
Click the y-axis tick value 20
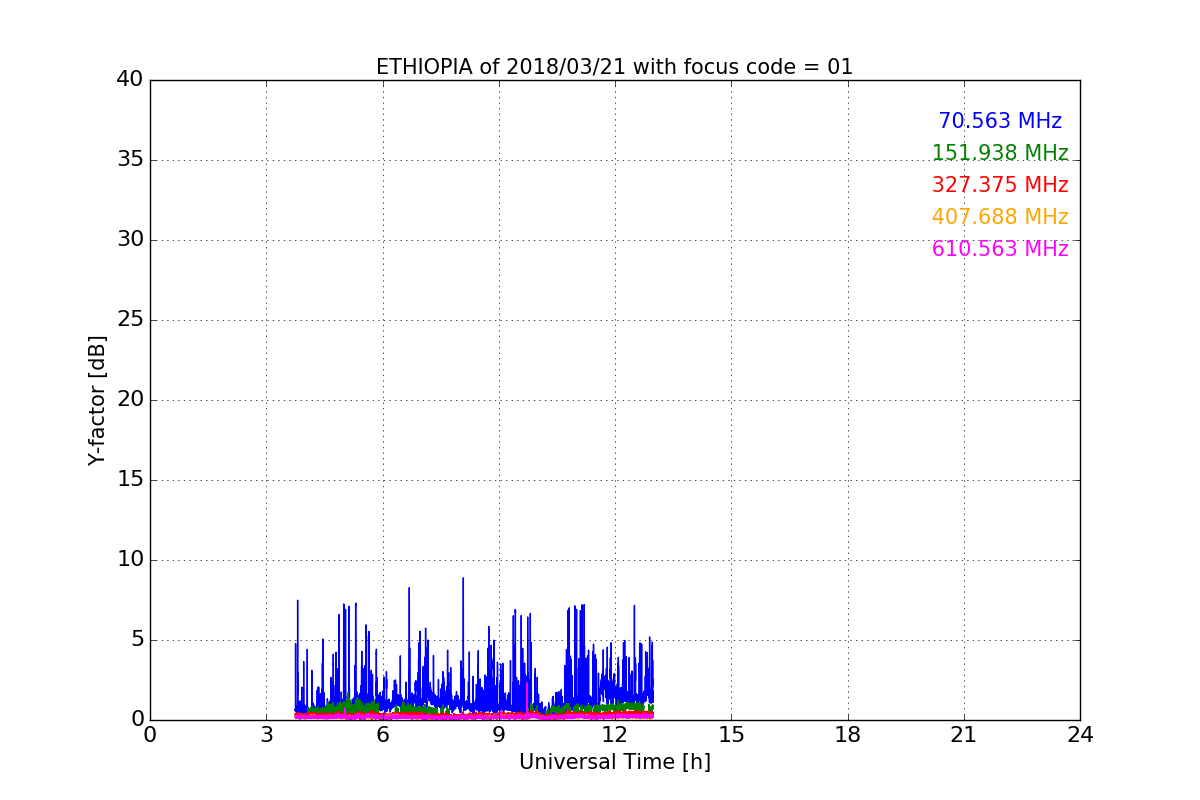tap(130, 400)
